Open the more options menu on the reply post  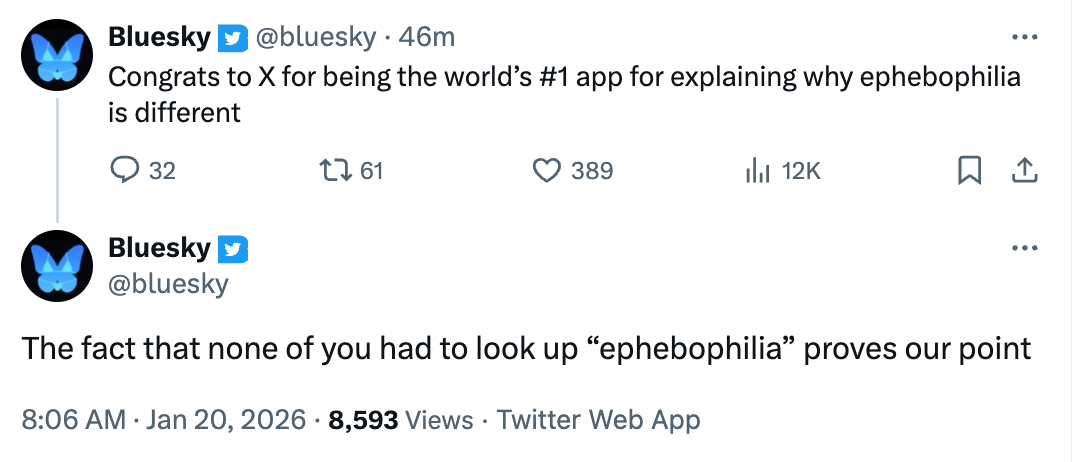coord(1024,248)
